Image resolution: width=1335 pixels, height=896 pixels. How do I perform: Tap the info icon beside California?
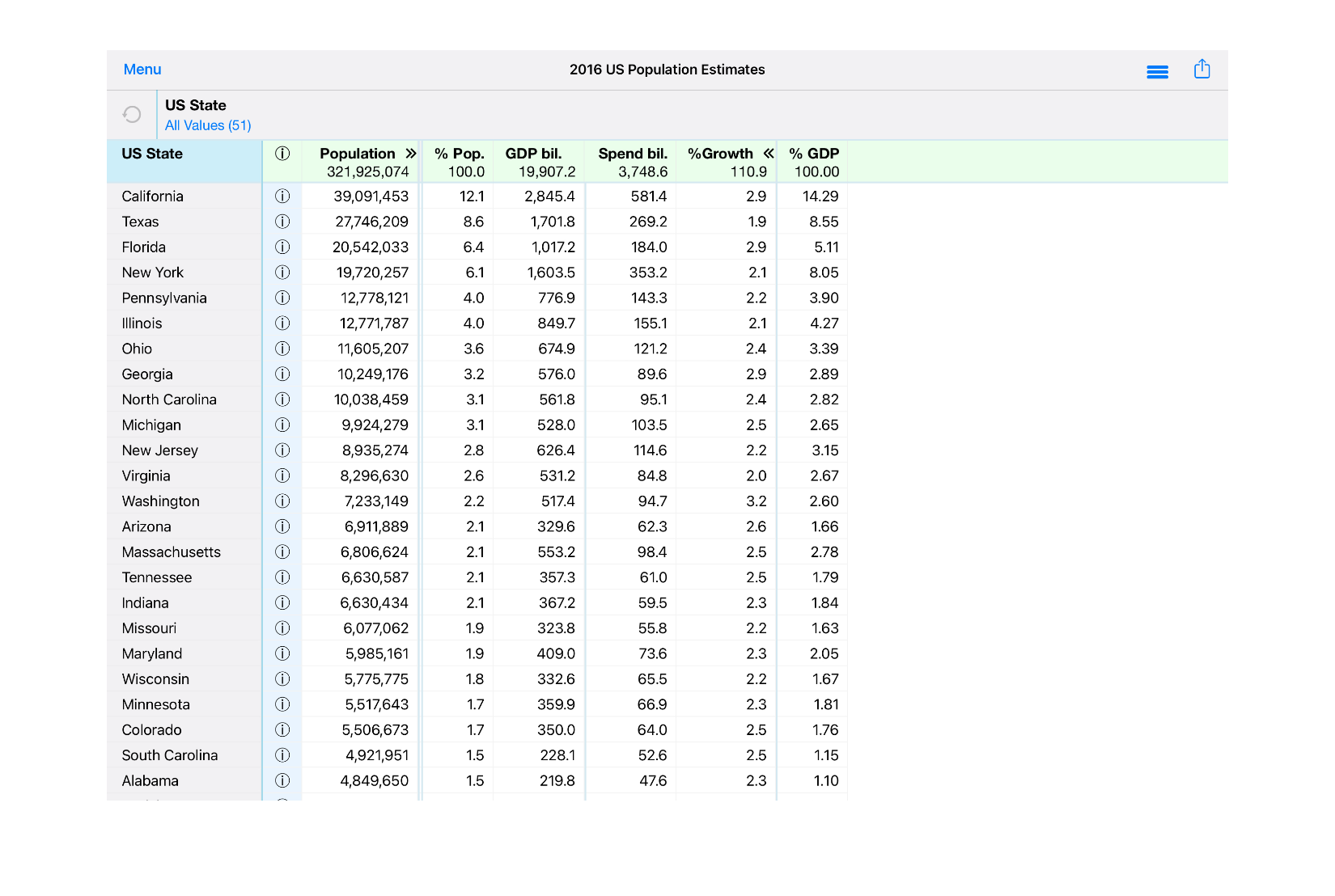[x=282, y=196]
